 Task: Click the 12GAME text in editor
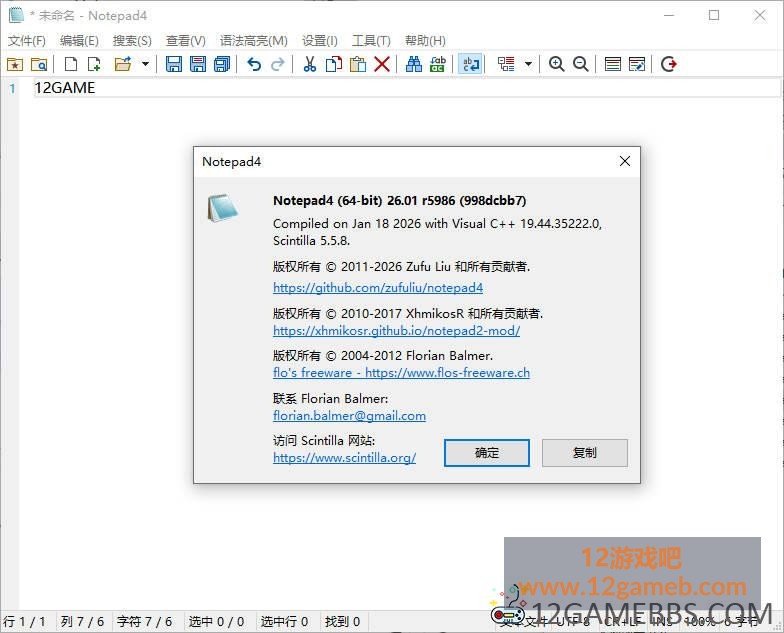pyautogui.click(x=64, y=88)
